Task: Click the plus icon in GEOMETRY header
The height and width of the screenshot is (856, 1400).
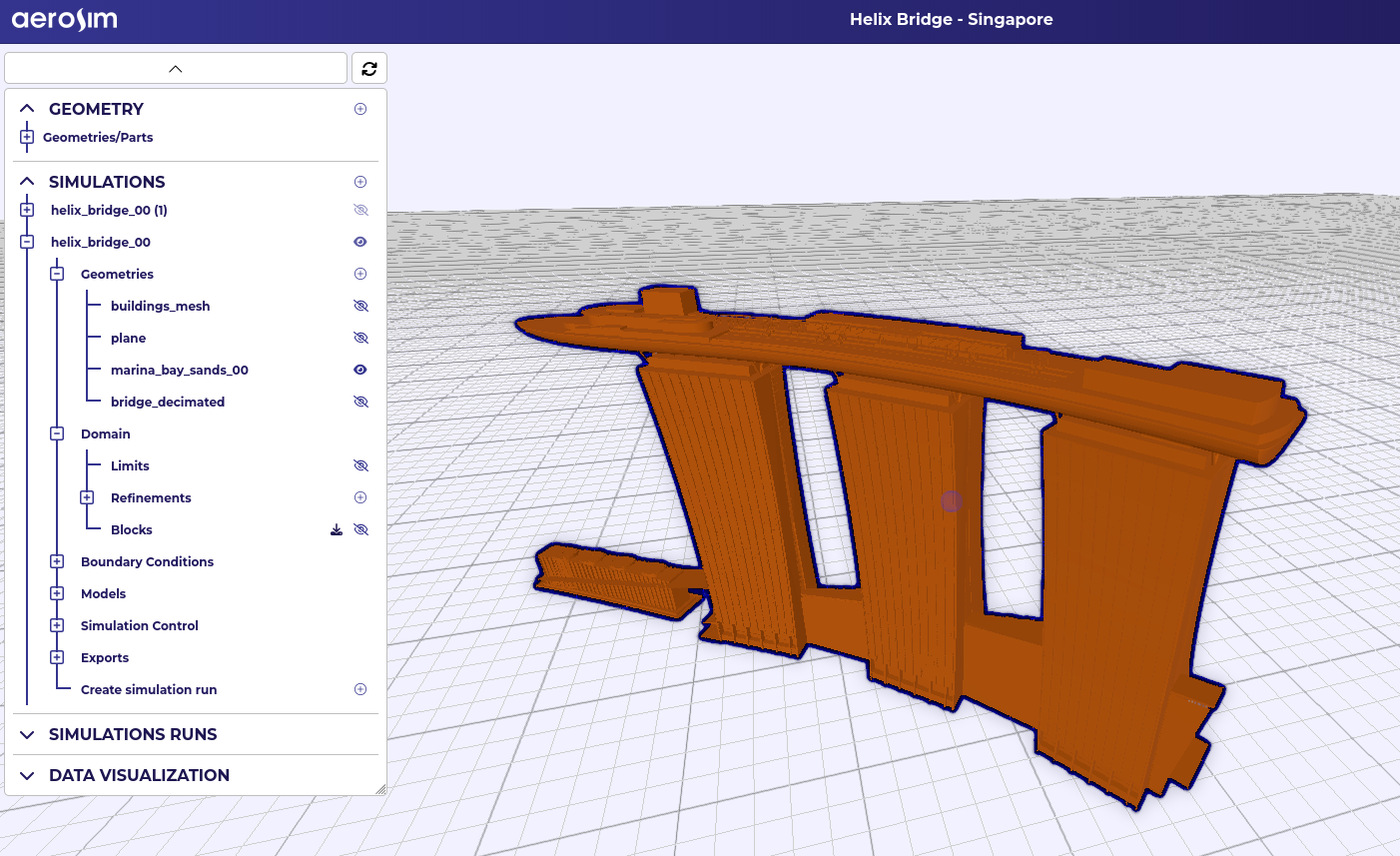Action: coord(360,109)
